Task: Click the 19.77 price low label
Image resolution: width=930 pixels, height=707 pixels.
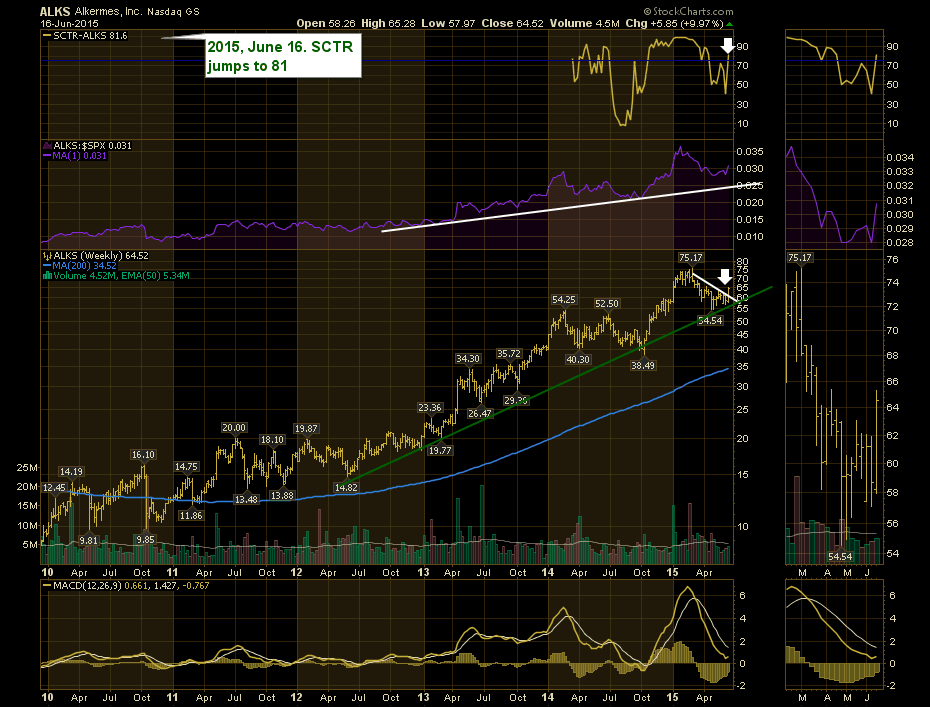Action: pyautogui.click(x=439, y=450)
